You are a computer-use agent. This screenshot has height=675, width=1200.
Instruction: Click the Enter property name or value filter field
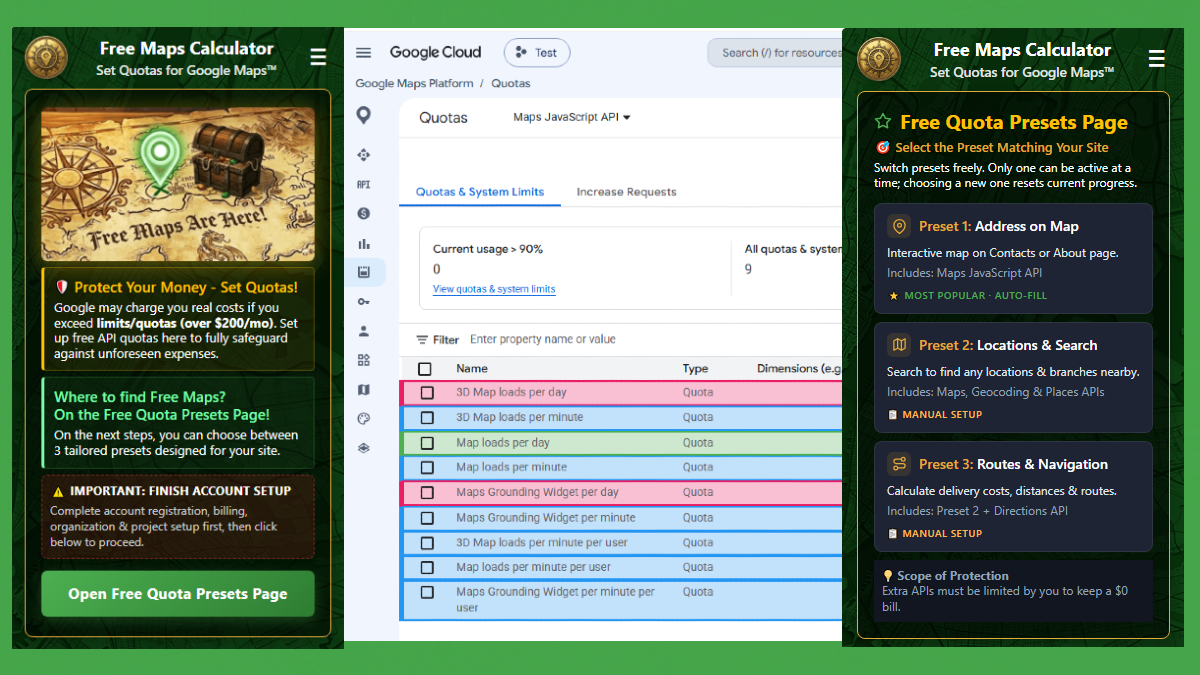click(x=543, y=340)
